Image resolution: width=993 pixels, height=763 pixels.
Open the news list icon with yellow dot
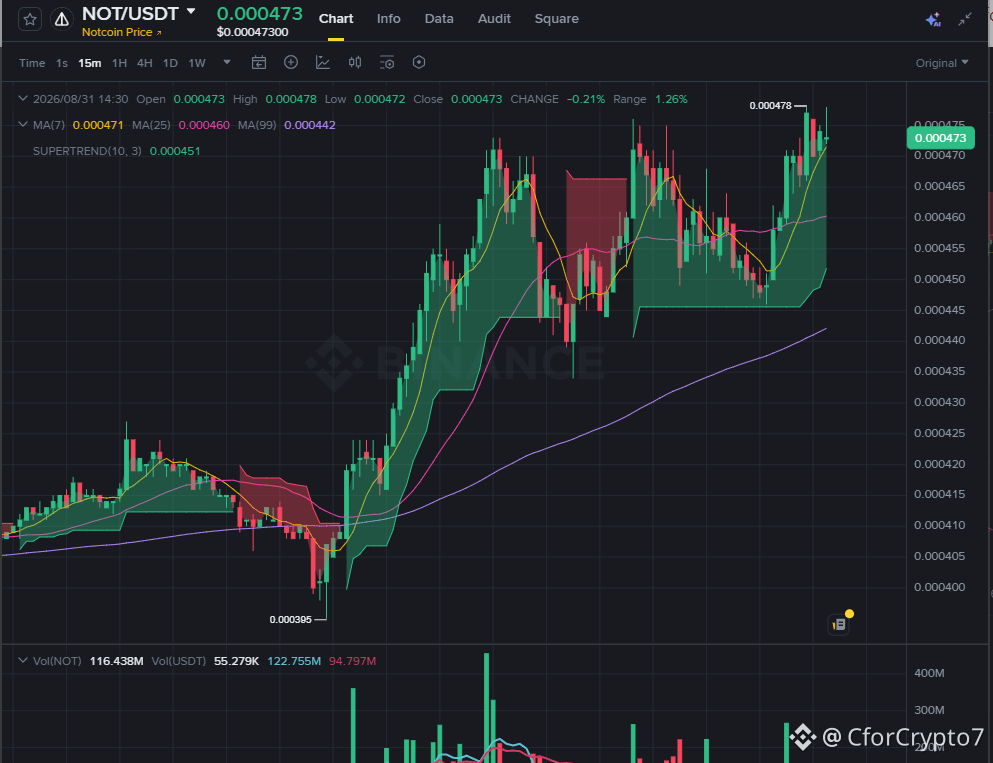pyautogui.click(x=839, y=624)
